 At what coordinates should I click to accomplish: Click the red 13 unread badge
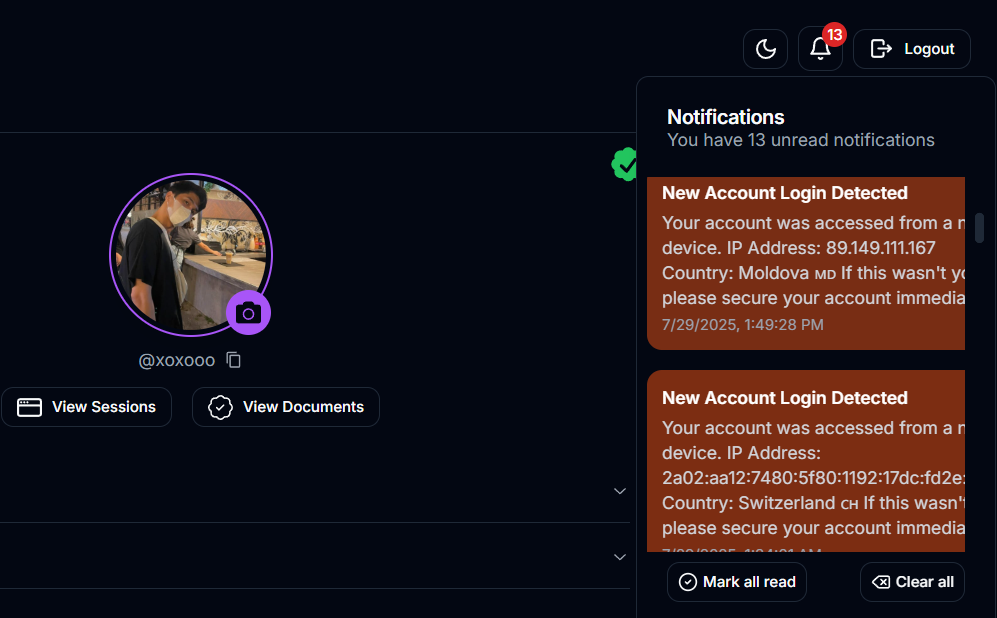(834, 35)
